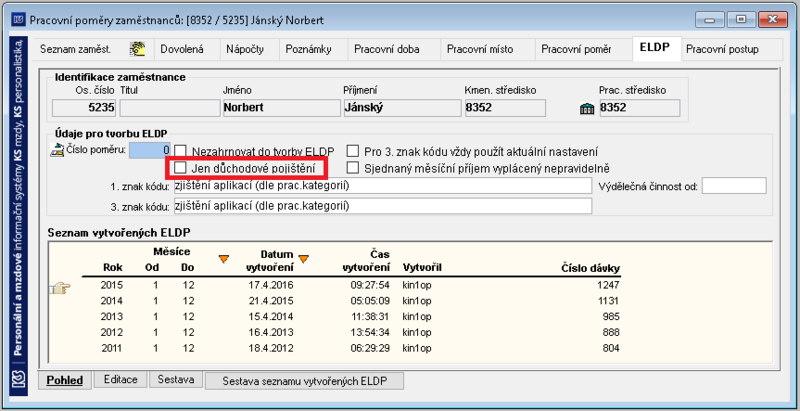The image size is (800, 411).
Task: Click the KS application icon in title bar
Action: click(18, 20)
